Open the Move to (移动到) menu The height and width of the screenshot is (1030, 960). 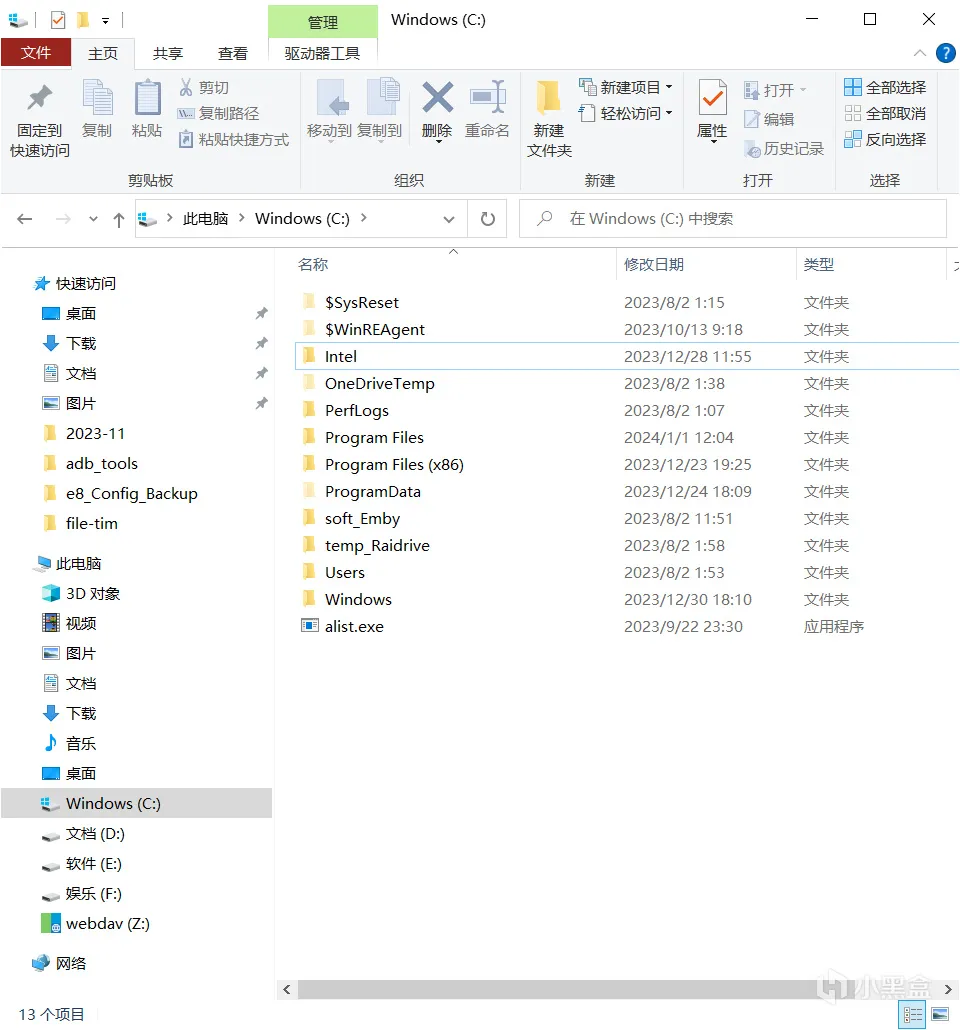pos(330,112)
